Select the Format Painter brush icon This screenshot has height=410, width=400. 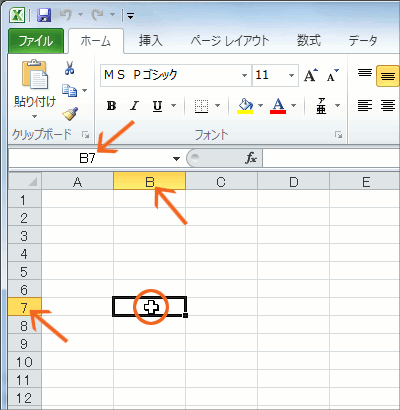click(x=70, y=114)
